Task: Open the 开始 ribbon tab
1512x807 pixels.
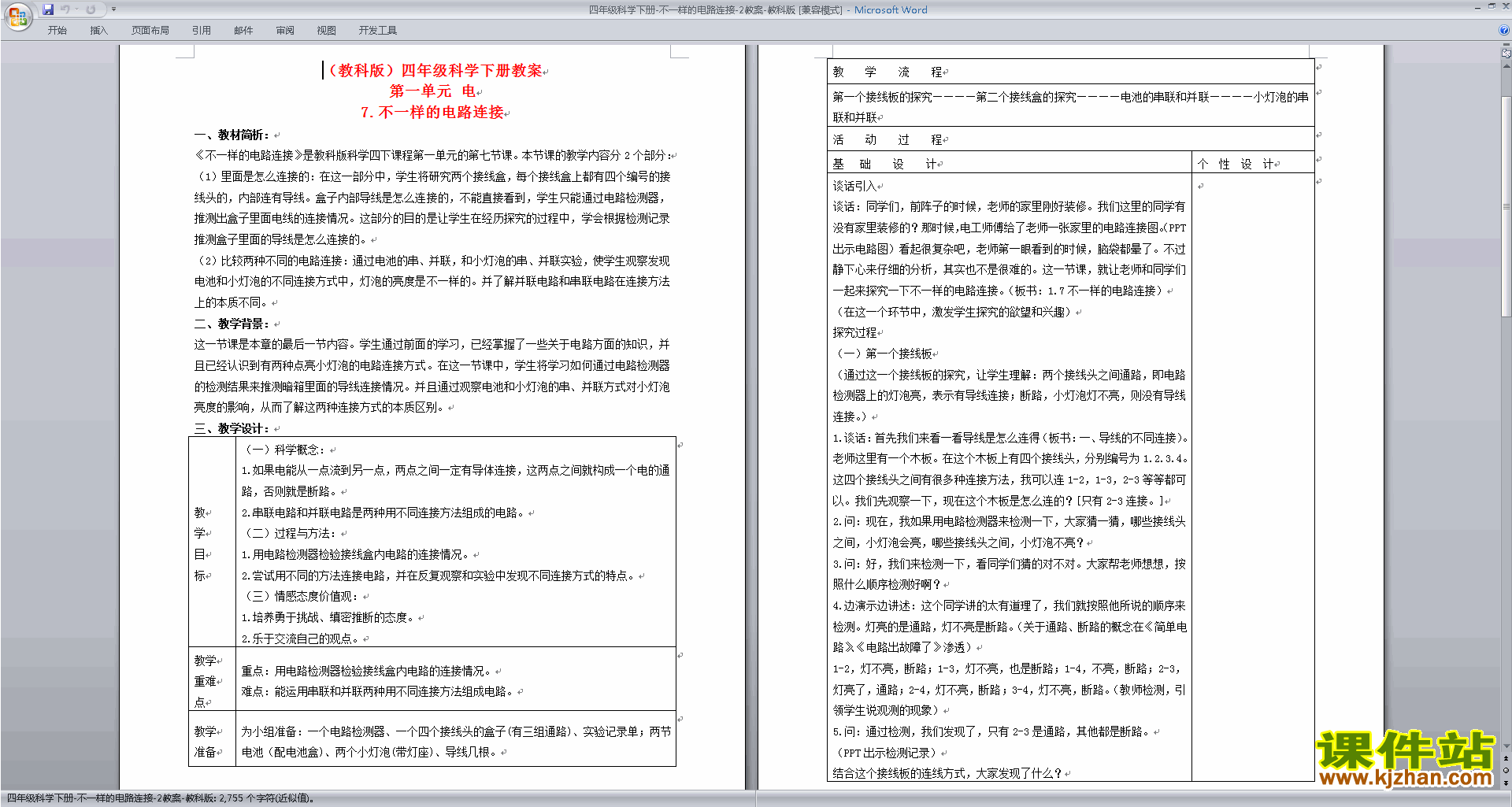Action: click(x=57, y=31)
